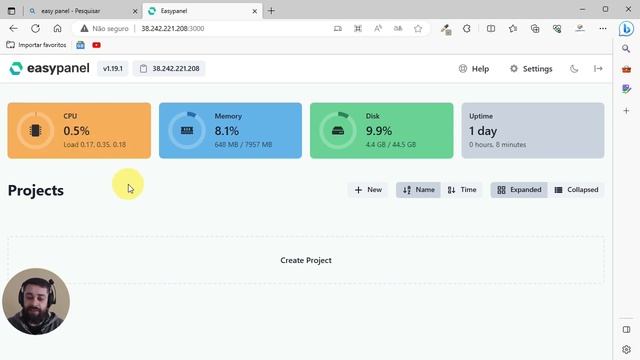
Task: Click the presenter webcam thumbnail
Action: tap(36, 302)
